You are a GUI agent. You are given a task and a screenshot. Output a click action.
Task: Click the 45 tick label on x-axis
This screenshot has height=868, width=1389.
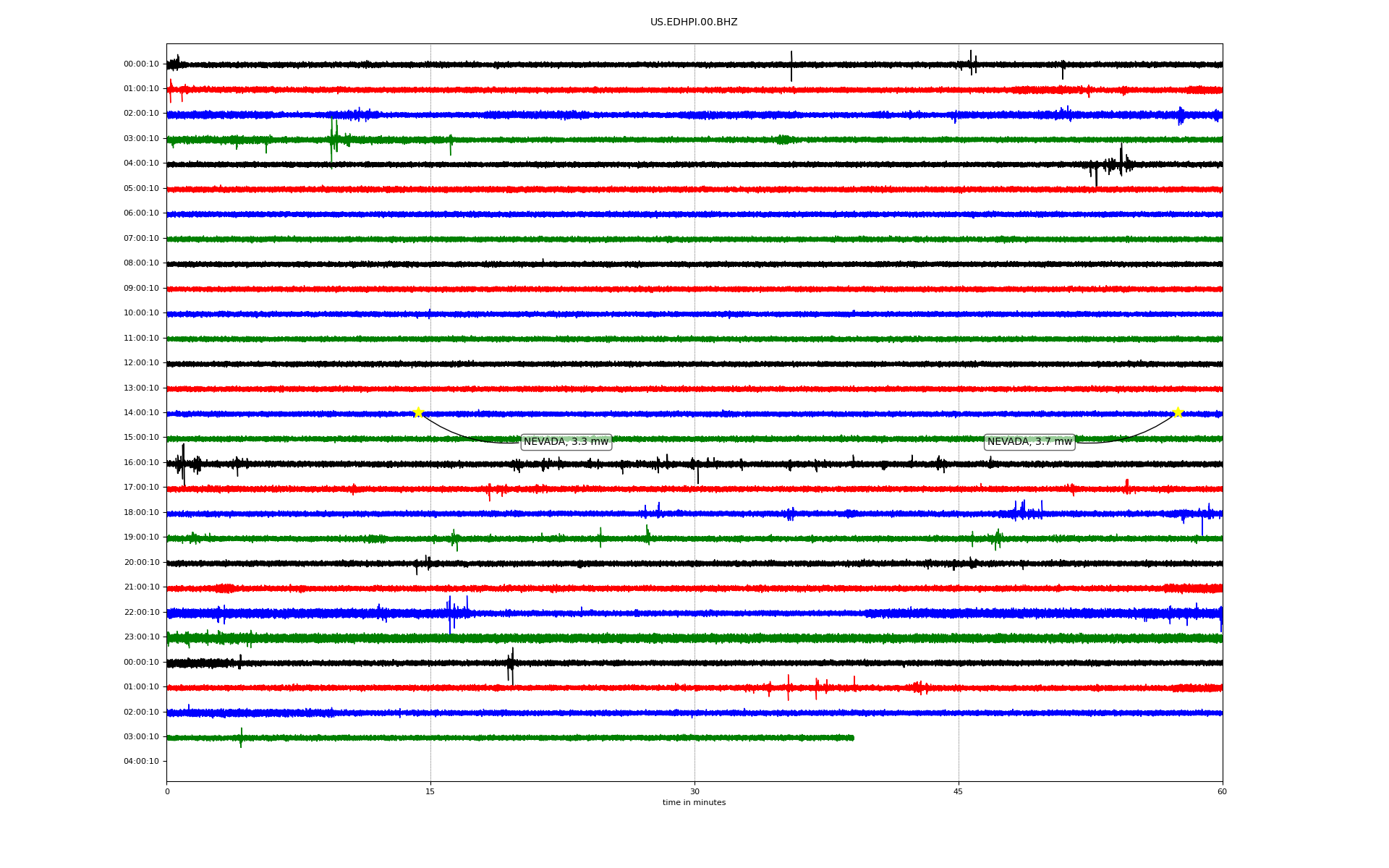(959, 791)
